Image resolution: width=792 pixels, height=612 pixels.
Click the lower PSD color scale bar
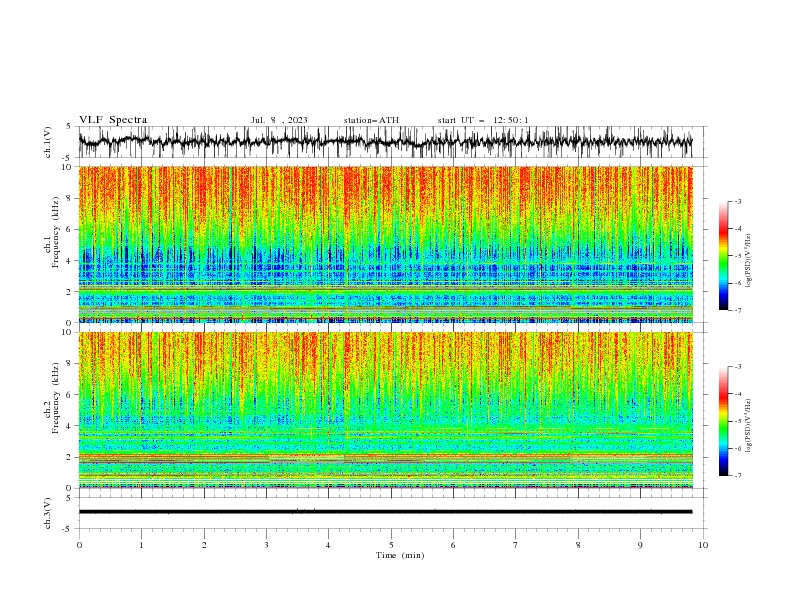pyautogui.click(x=723, y=421)
